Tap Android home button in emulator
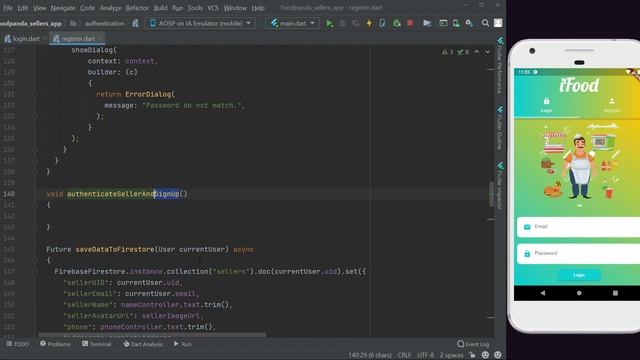Image resolution: width=640 pixels, height=360 pixels. pyautogui.click(x=579, y=293)
